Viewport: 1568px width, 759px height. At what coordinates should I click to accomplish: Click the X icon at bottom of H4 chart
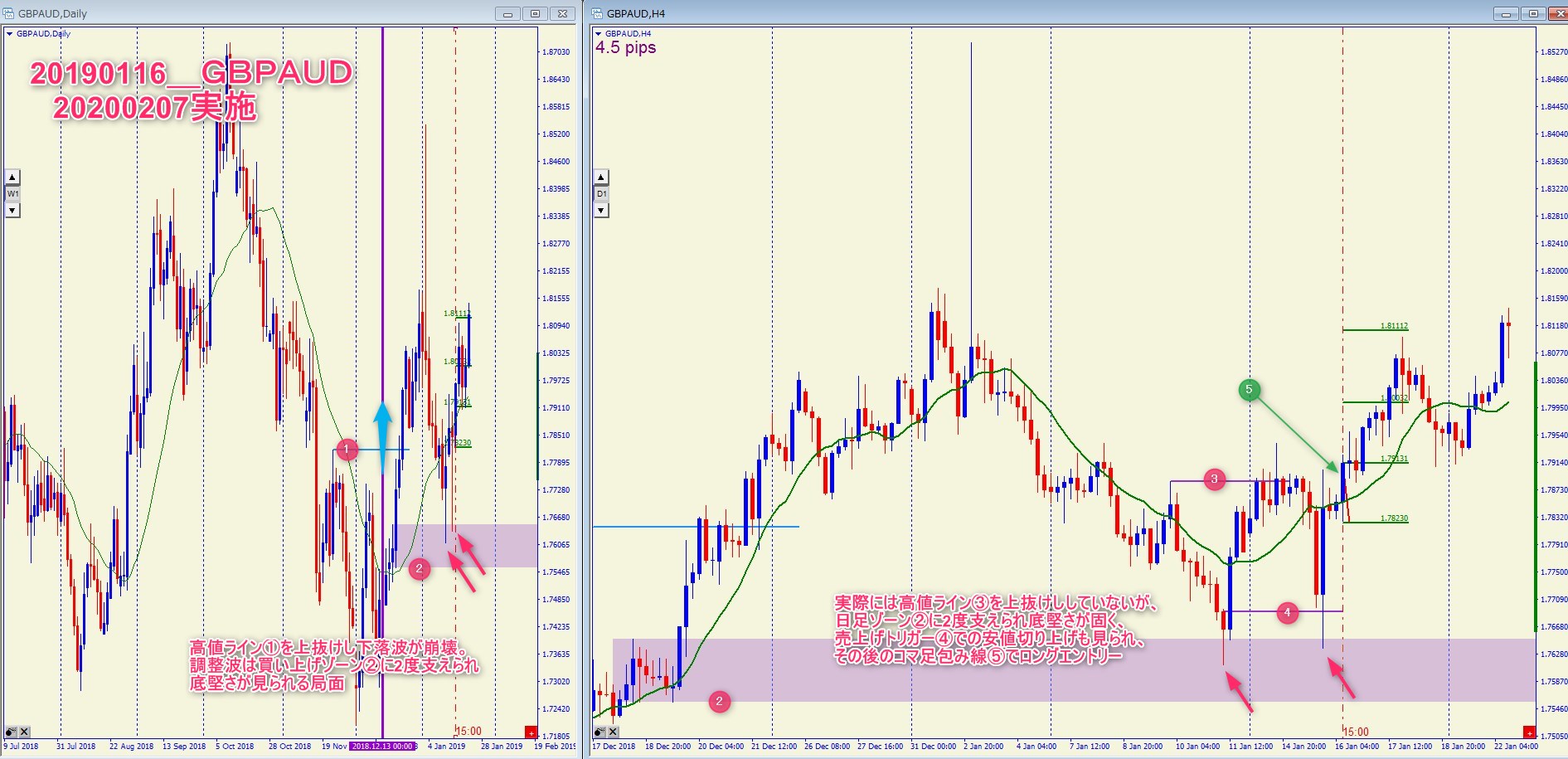coord(614,732)
